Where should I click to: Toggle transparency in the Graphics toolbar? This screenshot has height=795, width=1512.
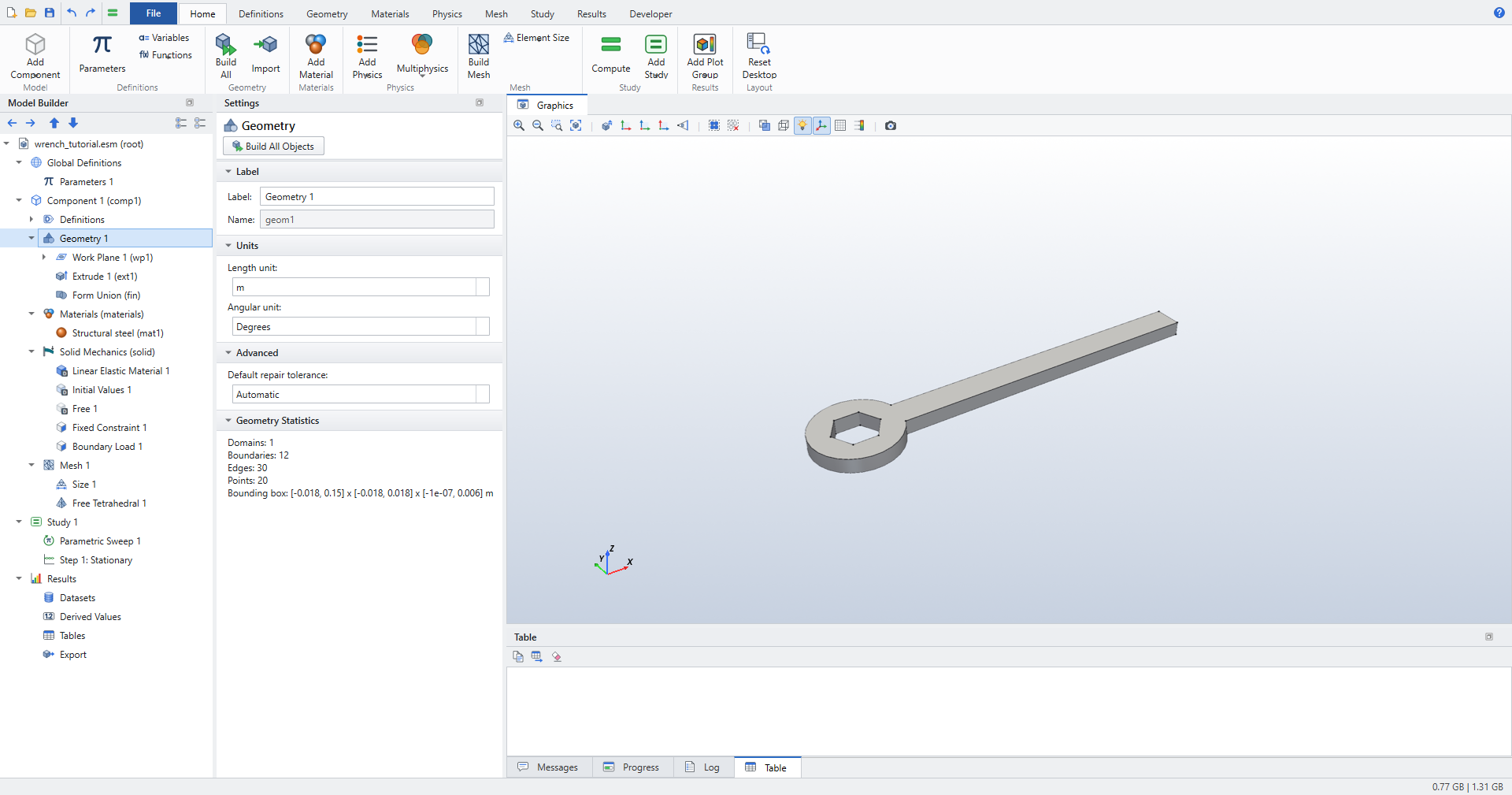click(x=765, y=126)
